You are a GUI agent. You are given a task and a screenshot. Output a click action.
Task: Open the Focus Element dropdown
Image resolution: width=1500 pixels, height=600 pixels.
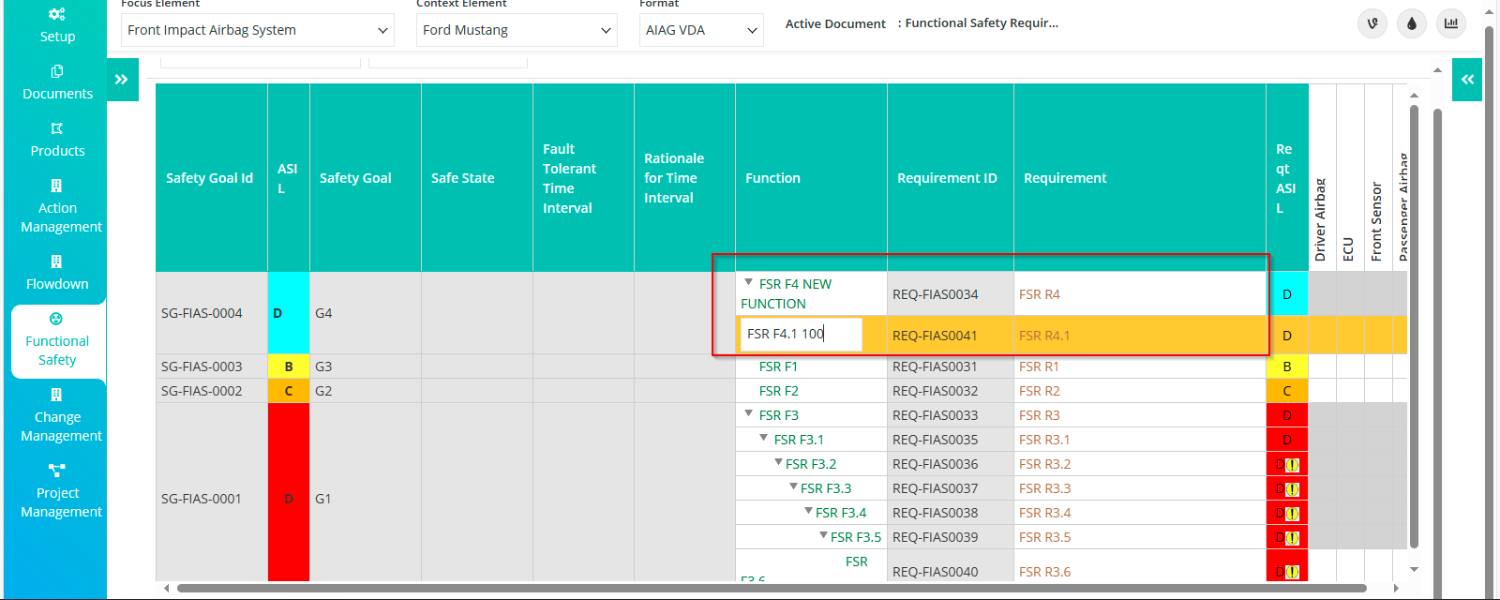pos(258,30)
